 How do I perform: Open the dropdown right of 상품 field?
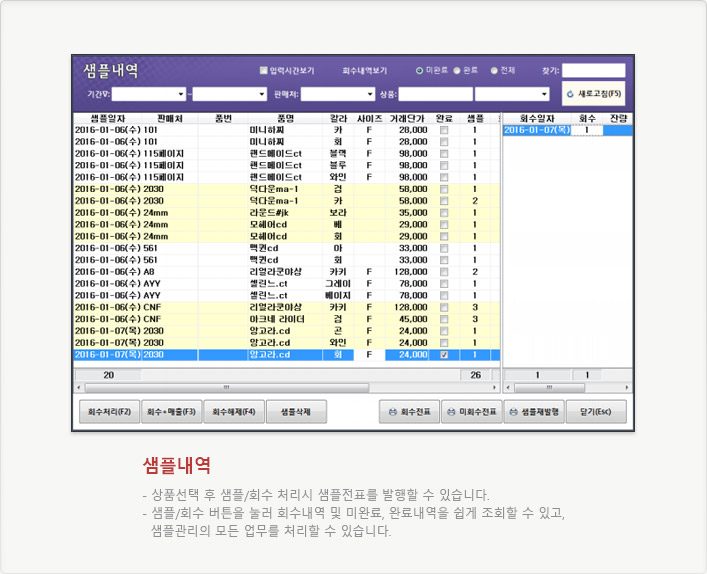pyautogui.click(x=544, y=94)
